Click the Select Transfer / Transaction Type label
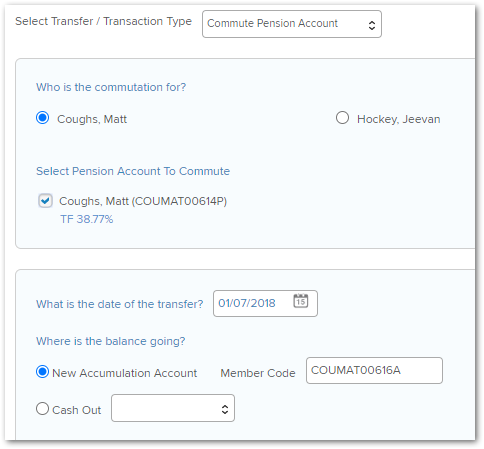Image resolution: width=484 pixels, height=449 pixels. (x=104, y=21)
